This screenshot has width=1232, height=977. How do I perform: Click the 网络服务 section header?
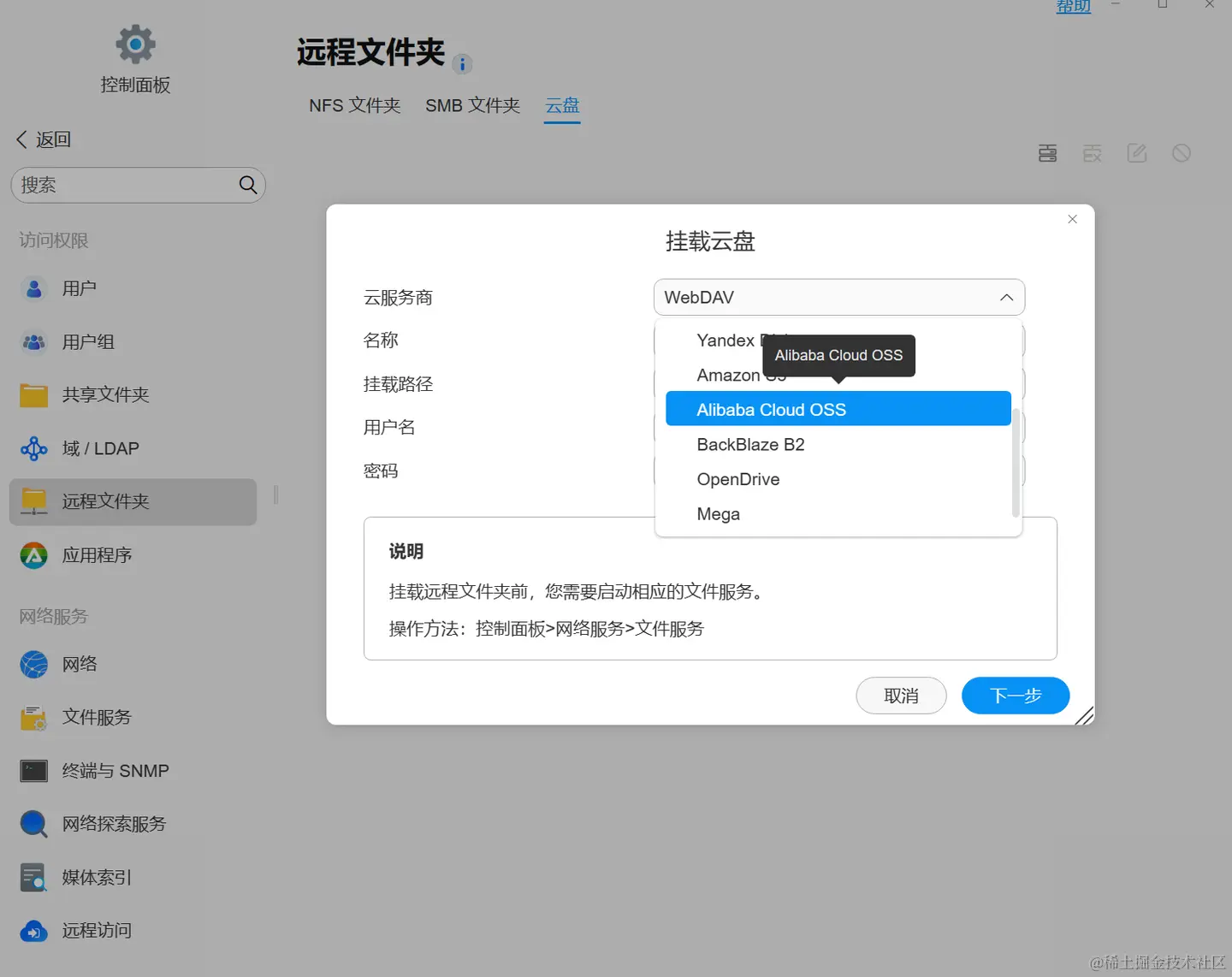coord(54,616)
